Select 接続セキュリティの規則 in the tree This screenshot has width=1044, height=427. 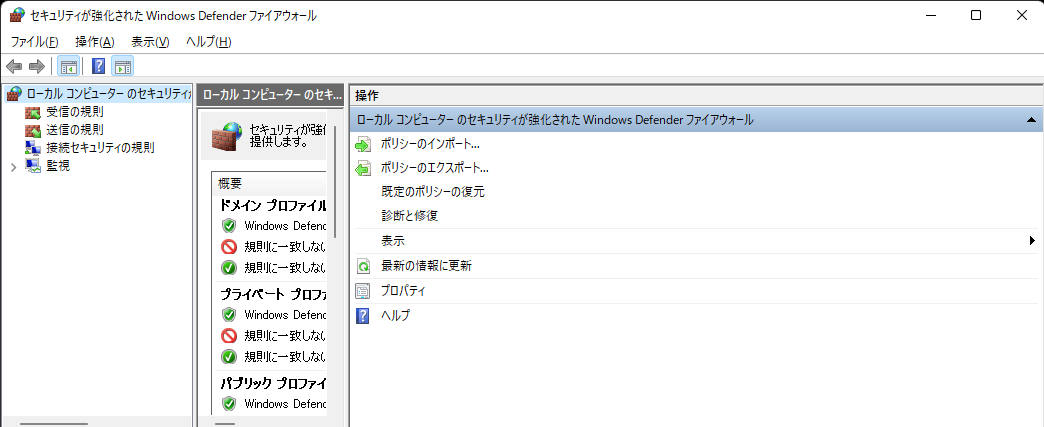(x=99, y=148)
